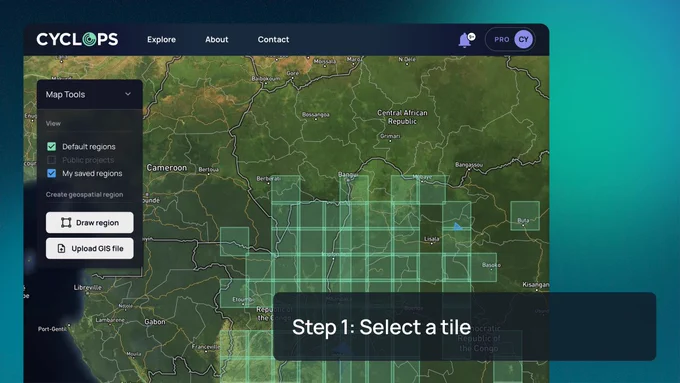680x383 pixels.
Task: Select the tile near Etoumbi
Action: pyautogui.click(x=234, y=294)
